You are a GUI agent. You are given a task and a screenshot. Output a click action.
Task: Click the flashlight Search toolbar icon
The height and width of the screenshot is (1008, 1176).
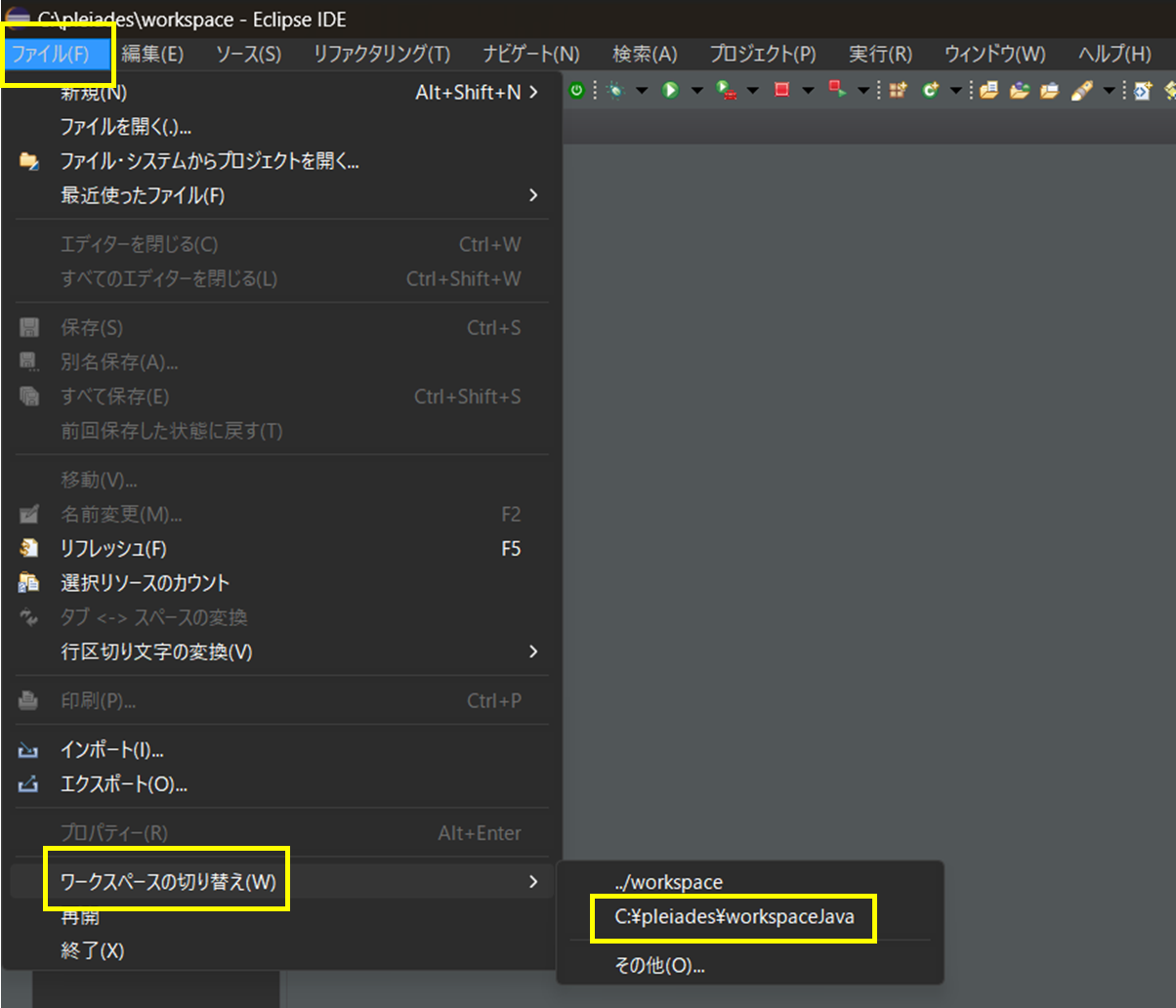1081,90
